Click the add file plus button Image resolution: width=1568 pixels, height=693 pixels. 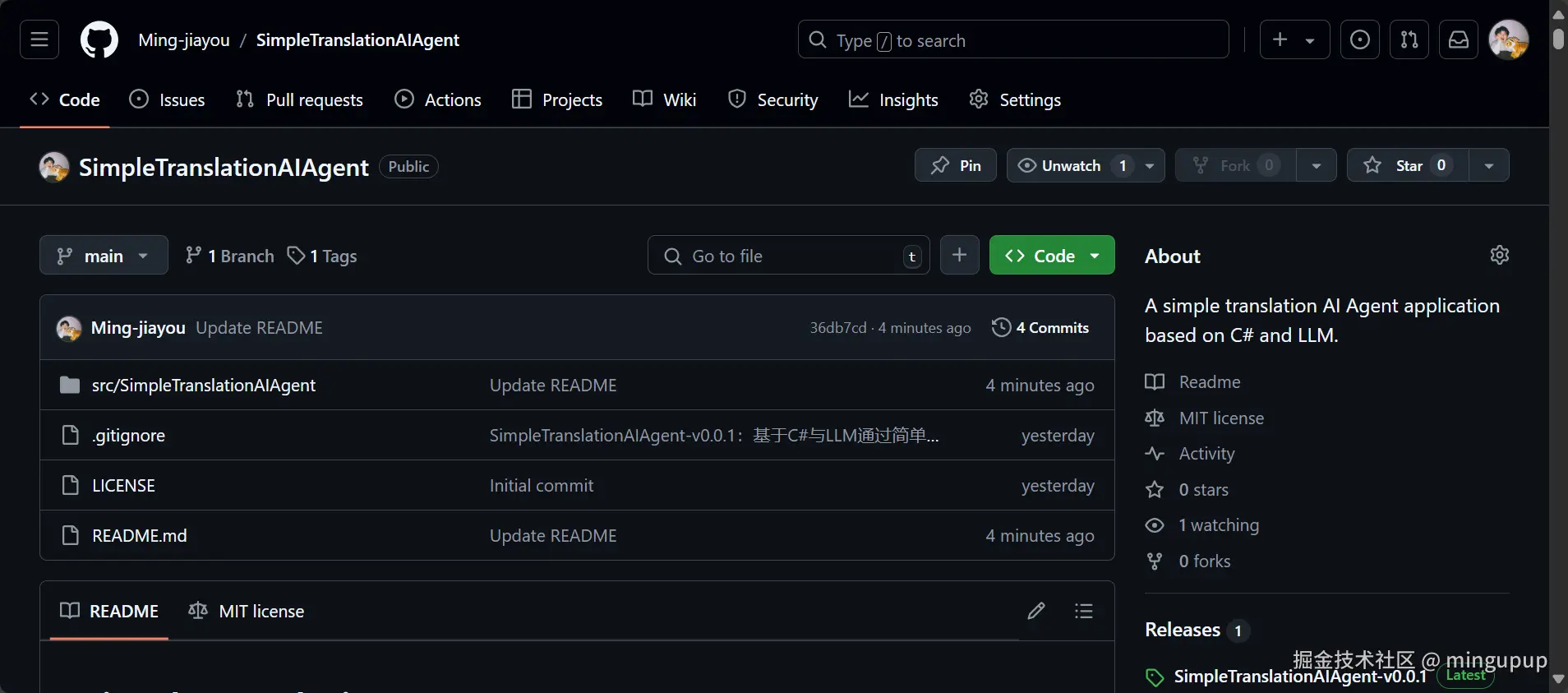tap(959, 255)
